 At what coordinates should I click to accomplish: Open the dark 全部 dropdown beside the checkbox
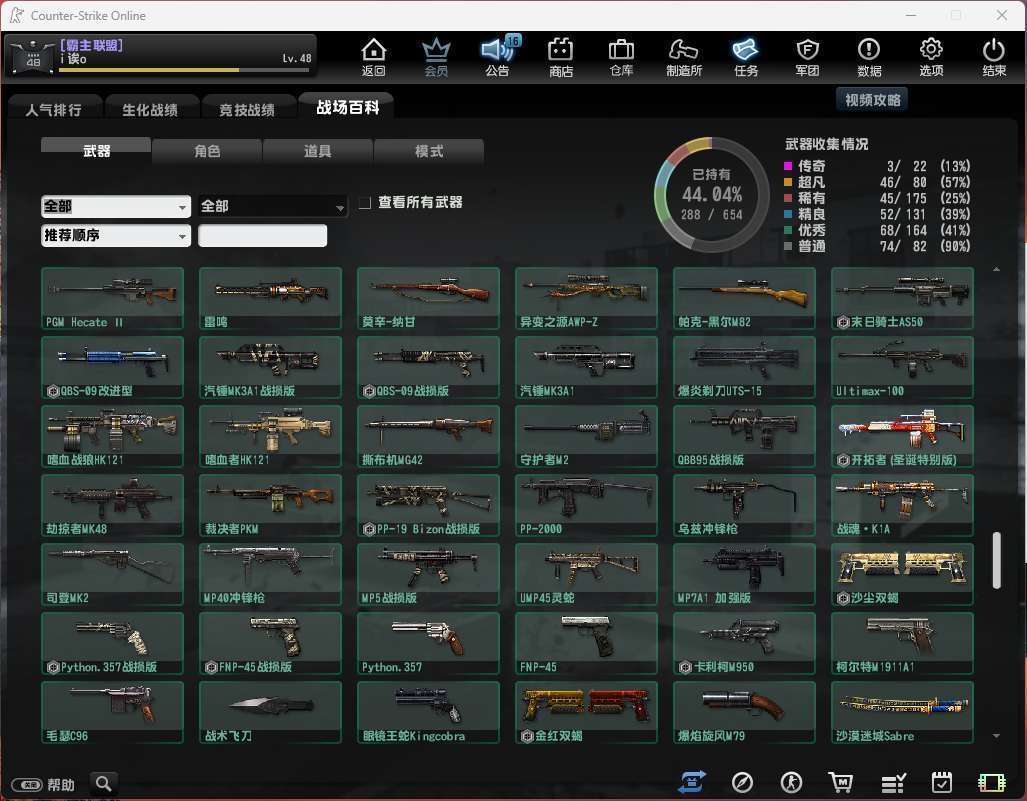[x=272, y=206]
